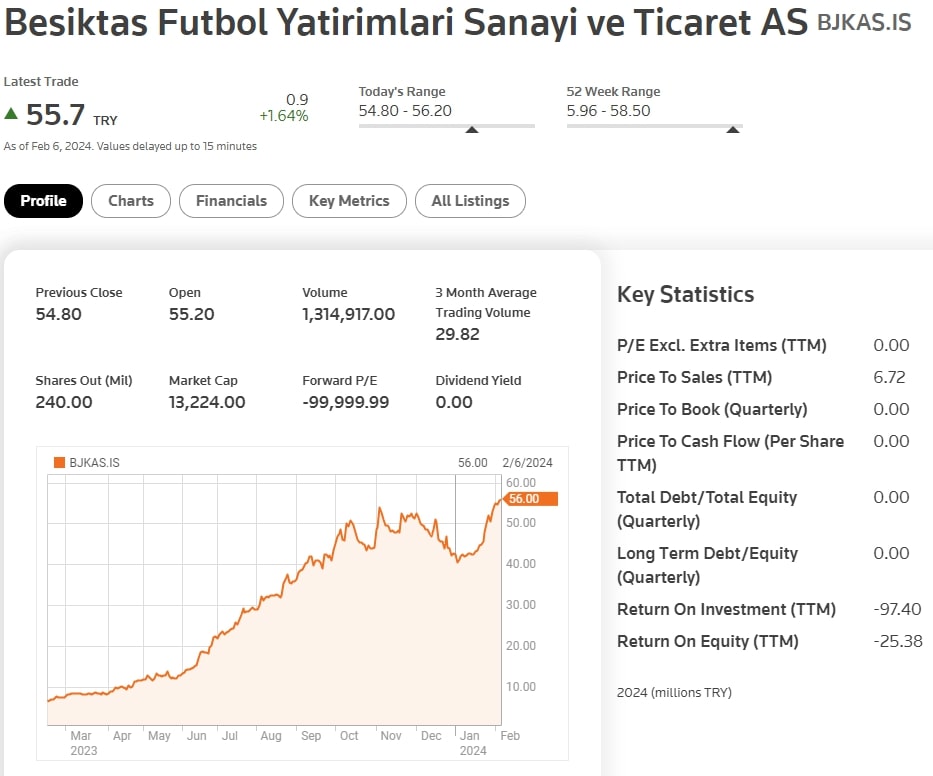This screenshot has width=933, height=776.
Task: Click the P/E Excl. Extra Items (TTM) row
Action: coord(763,345)
